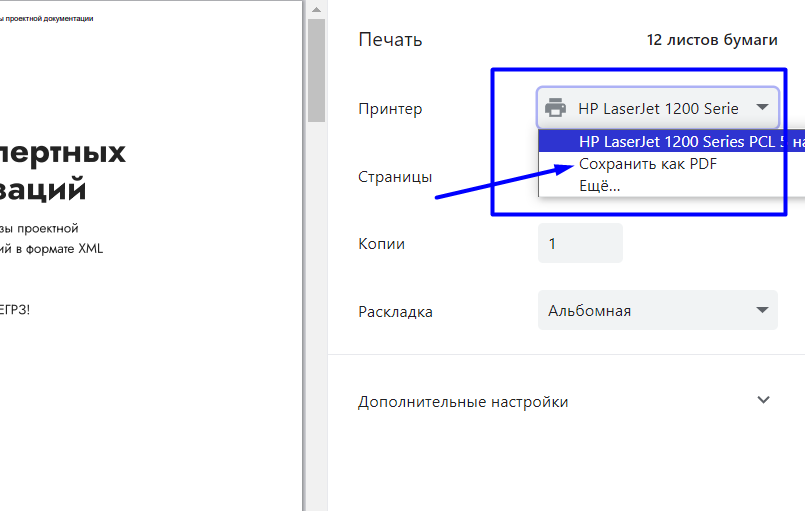Click the Копии number input field

(x=580, y=243)
